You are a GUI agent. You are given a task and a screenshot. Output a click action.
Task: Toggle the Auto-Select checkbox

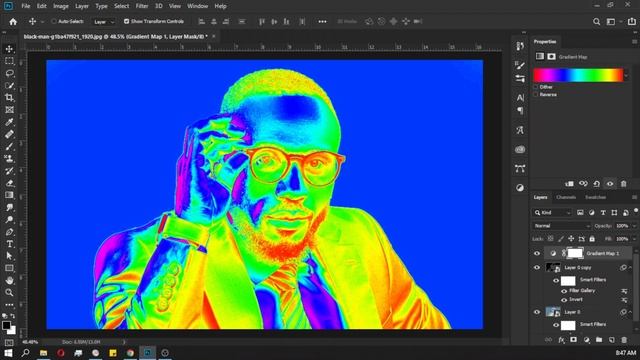pyautogui.click(x=54, y=21)
